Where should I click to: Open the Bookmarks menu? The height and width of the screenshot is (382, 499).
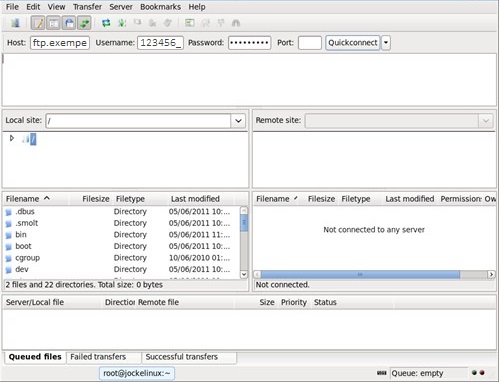(160, 7)
